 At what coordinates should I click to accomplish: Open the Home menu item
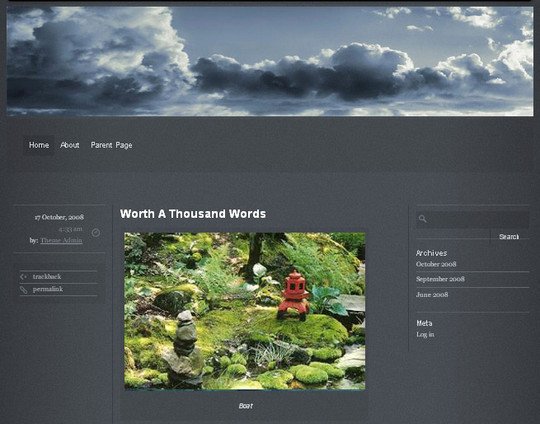39,145
